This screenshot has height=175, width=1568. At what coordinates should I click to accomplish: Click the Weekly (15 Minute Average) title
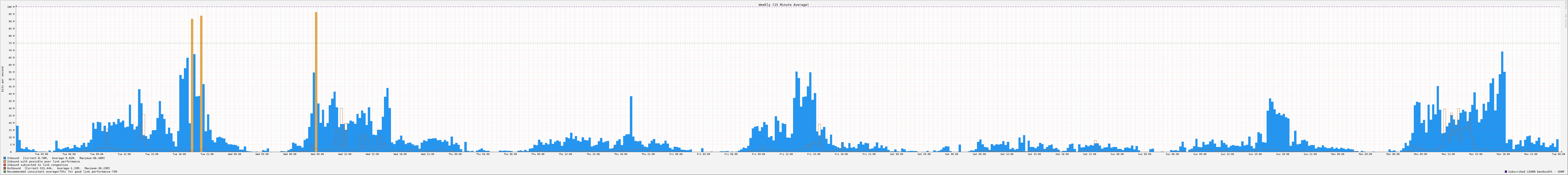(x=783, y=4)
